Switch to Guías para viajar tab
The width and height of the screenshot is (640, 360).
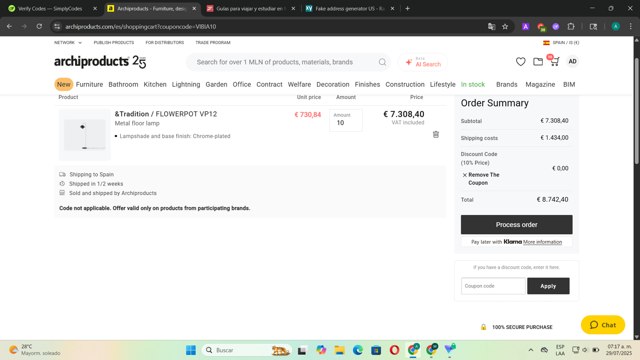(x=249, y=9)
